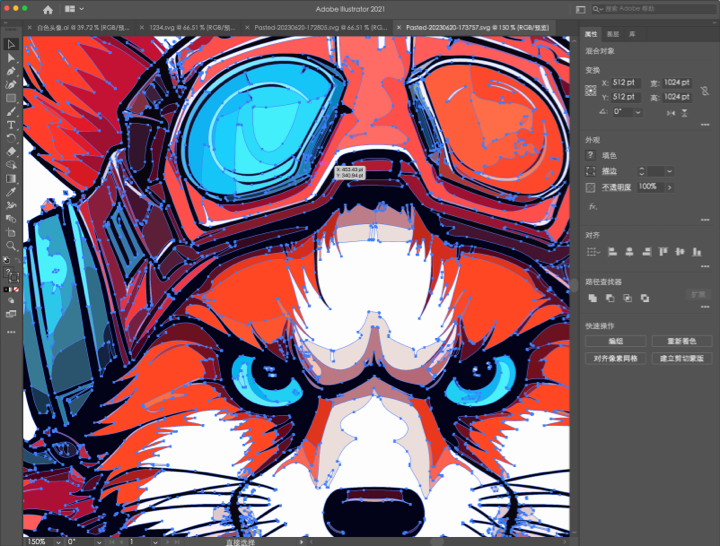
Task: Align objects vertically top
Action: click(x=663, y=252)
